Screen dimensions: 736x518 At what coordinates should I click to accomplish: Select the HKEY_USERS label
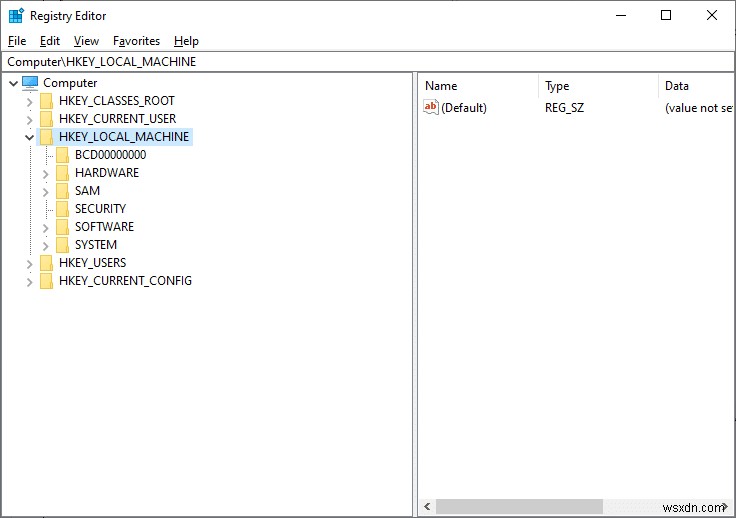click(x=92, y=263)
